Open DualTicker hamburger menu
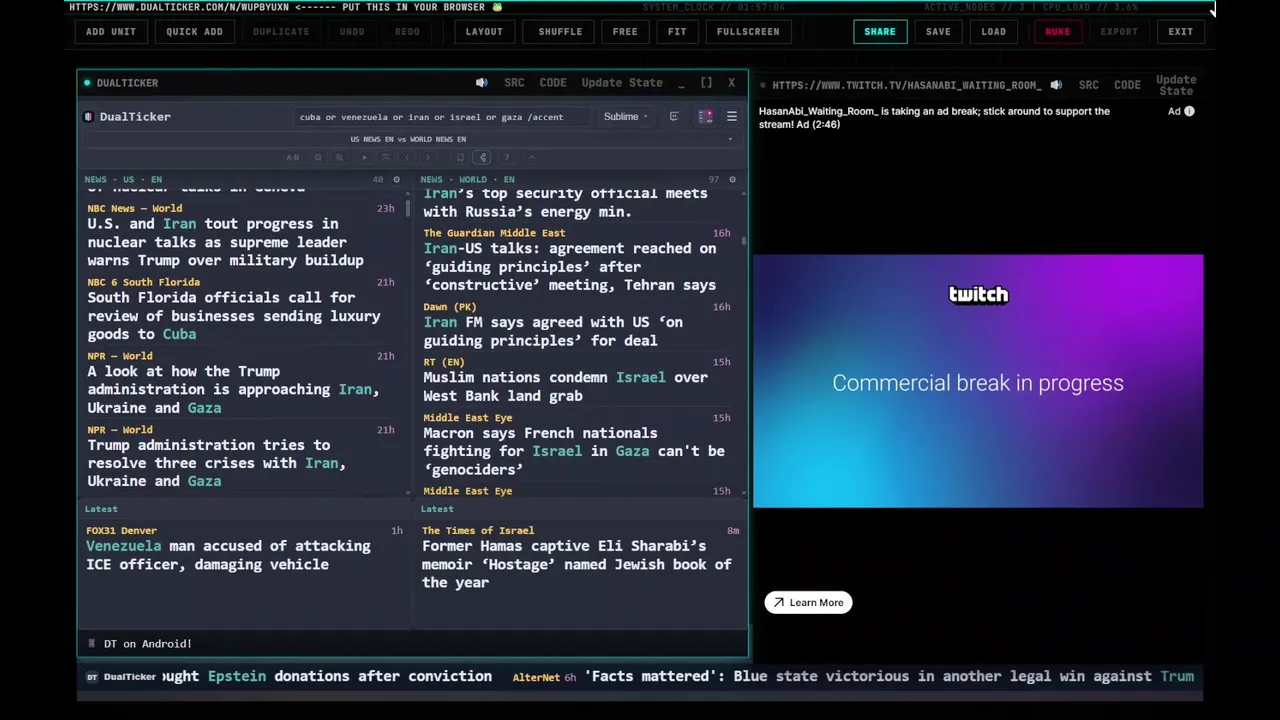The width and height of the screenshot is (1280, 720). coord(731,117)
